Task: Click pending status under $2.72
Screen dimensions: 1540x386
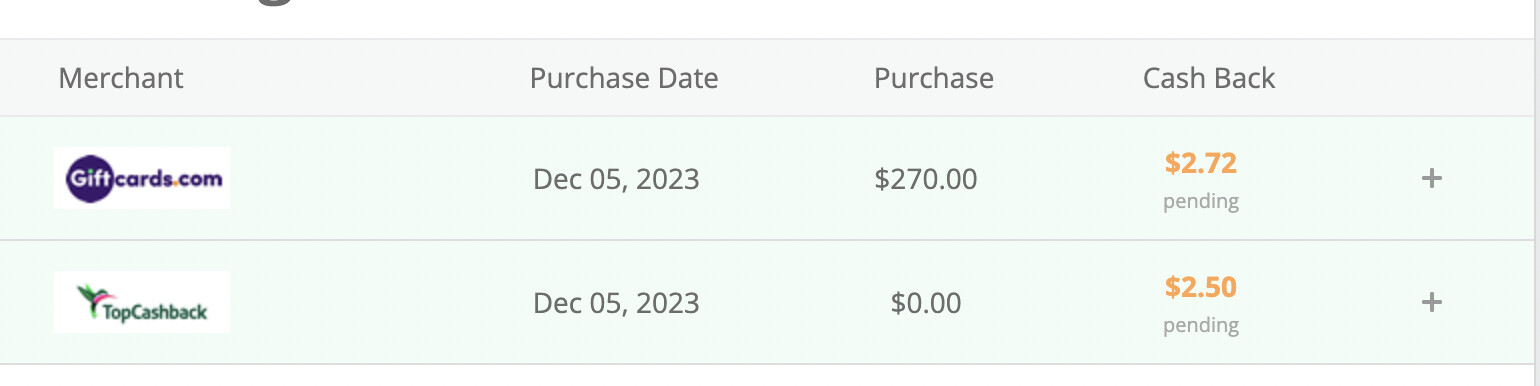Action: tap(1201, 202)
